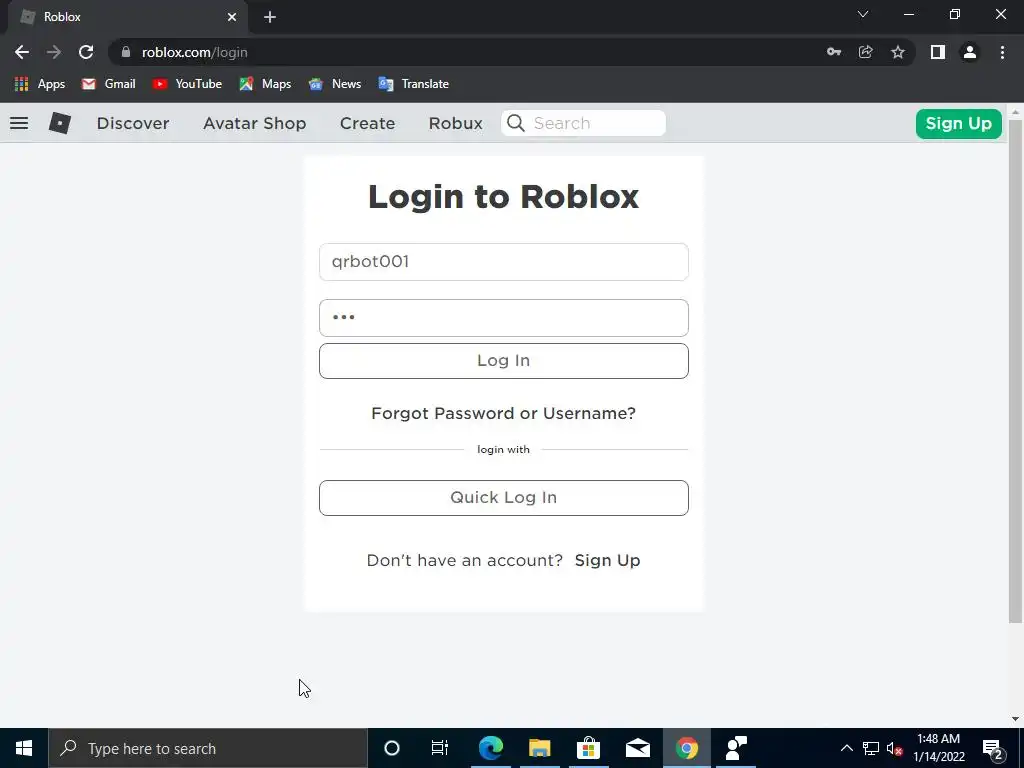Click the Quick Log In button
This screenshot has width=1024, height=768.
tap(504, 498)
